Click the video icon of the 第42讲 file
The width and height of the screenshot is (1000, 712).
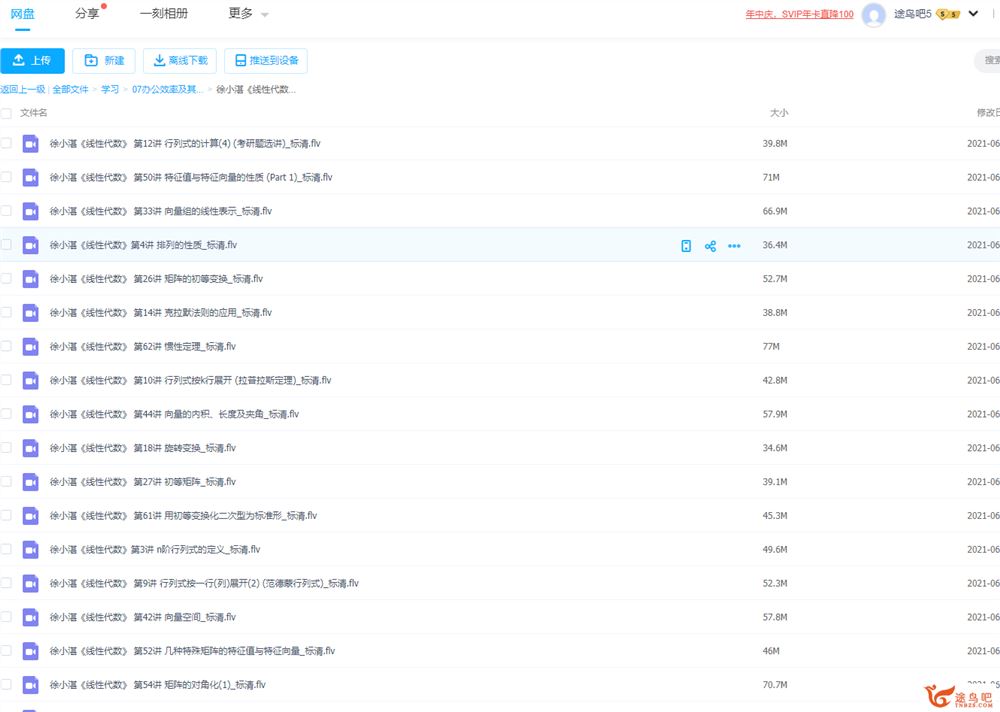(x=31, y=617)
